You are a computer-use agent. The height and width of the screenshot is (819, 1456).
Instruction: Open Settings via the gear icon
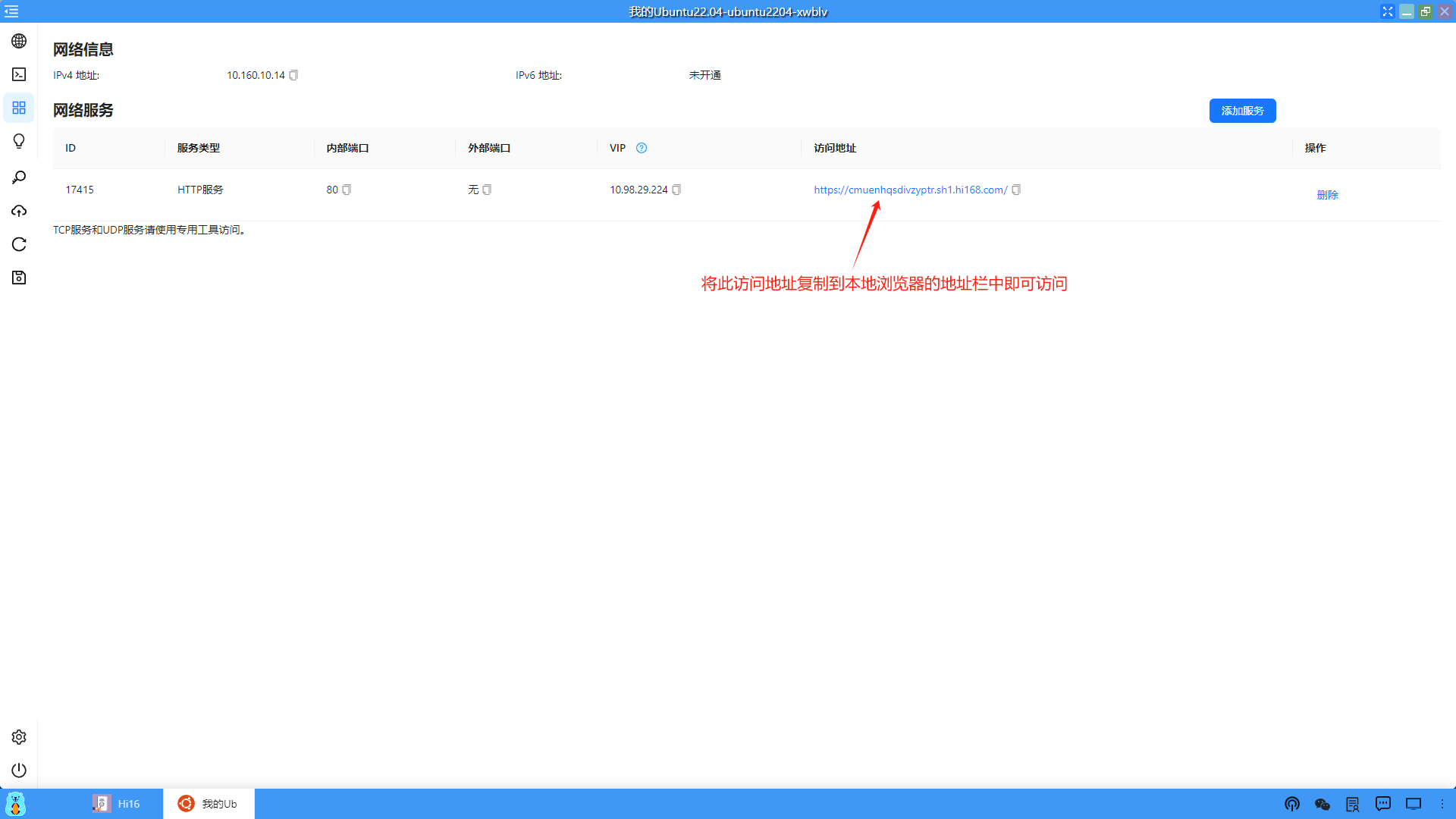pos(18,736)
